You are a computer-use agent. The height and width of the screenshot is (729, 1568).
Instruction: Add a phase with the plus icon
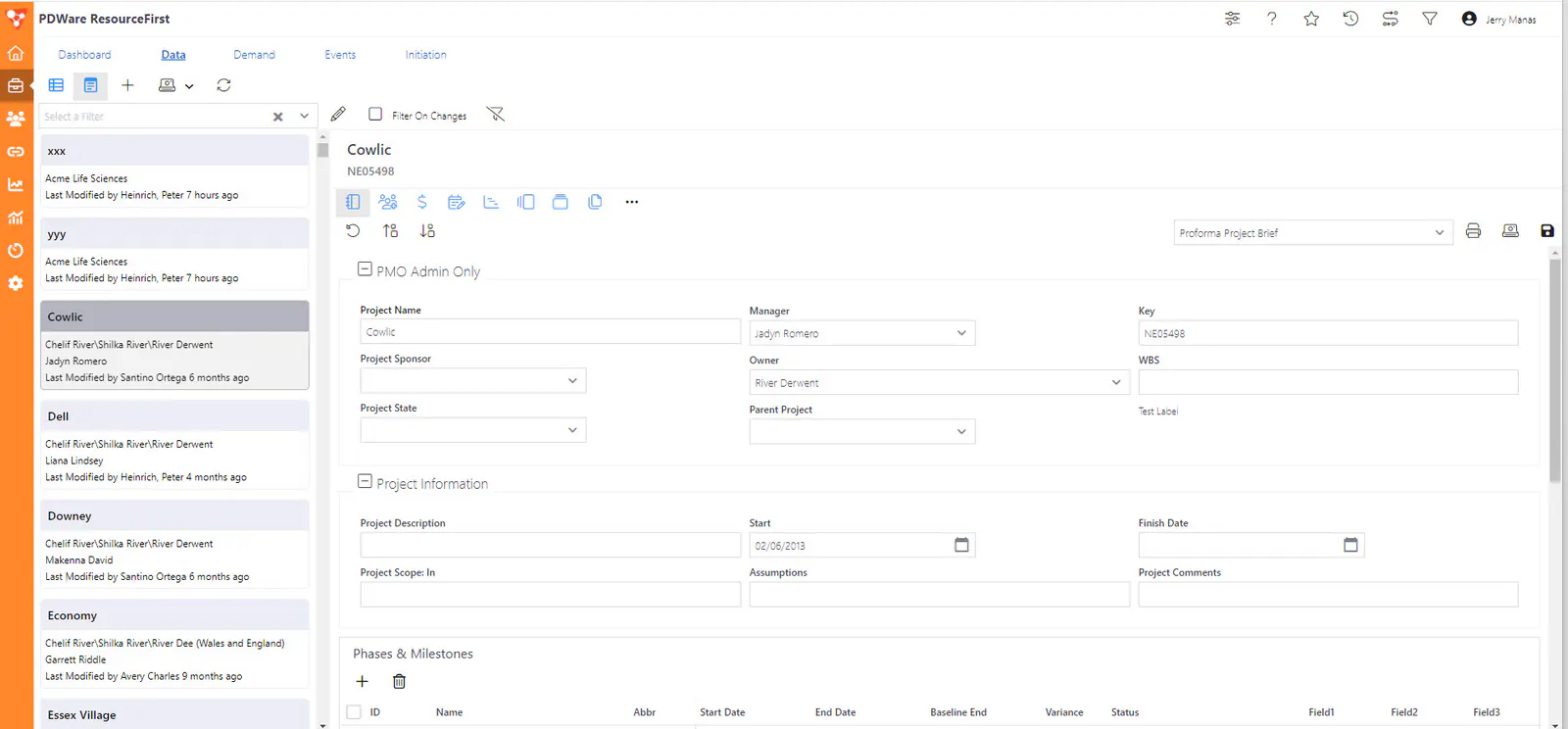(x=362, y=681)
